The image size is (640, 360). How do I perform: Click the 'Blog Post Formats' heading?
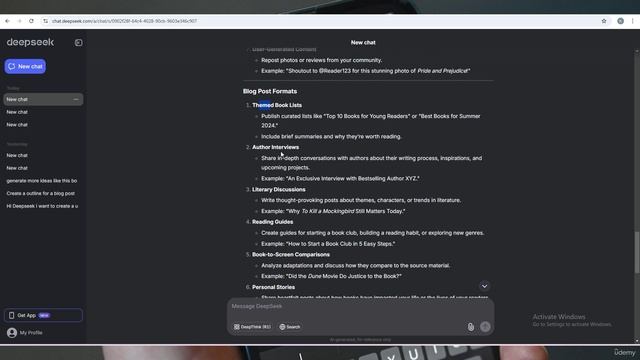pos(270,91)
